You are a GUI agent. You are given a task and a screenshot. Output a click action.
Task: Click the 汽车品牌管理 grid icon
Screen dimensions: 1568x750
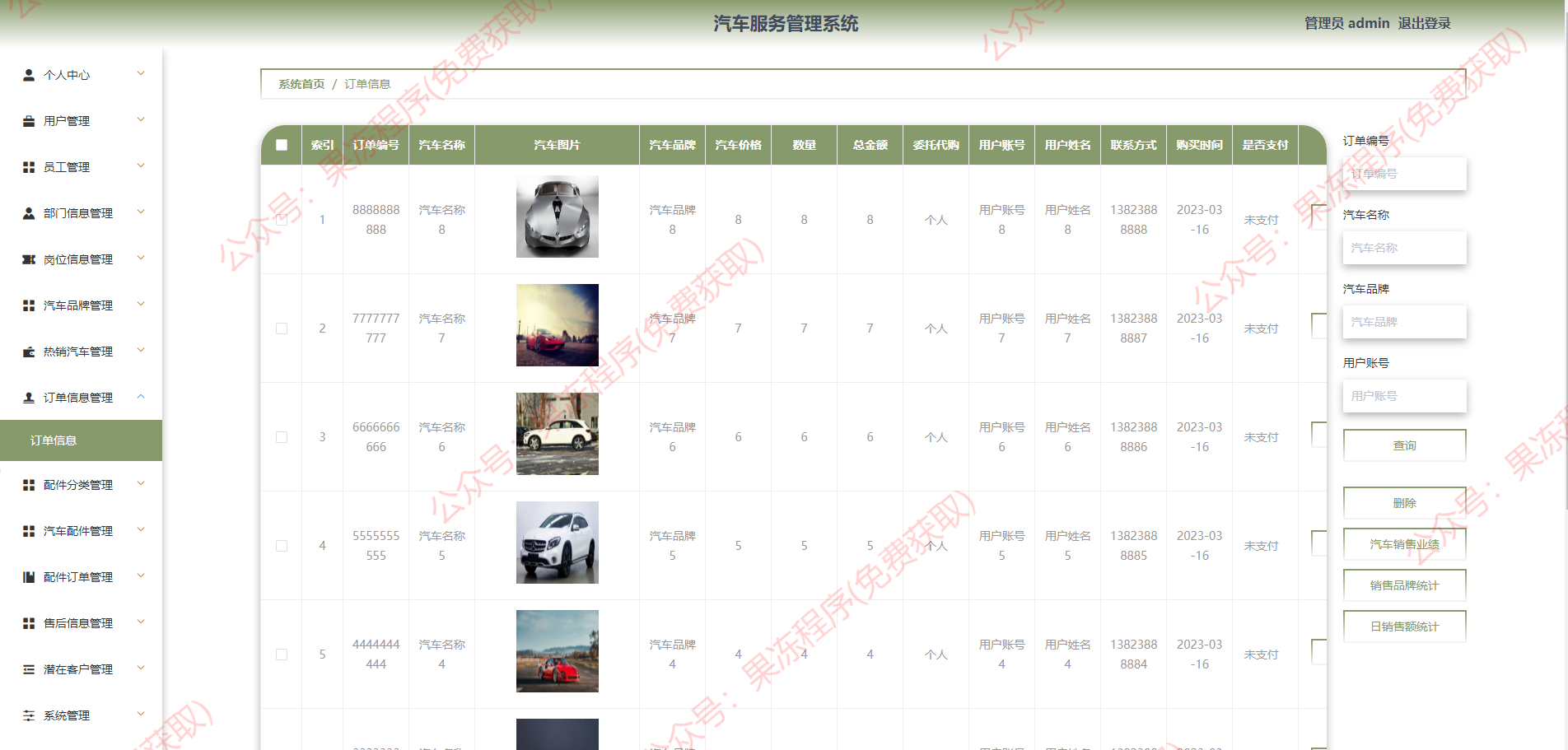point(29,305)
